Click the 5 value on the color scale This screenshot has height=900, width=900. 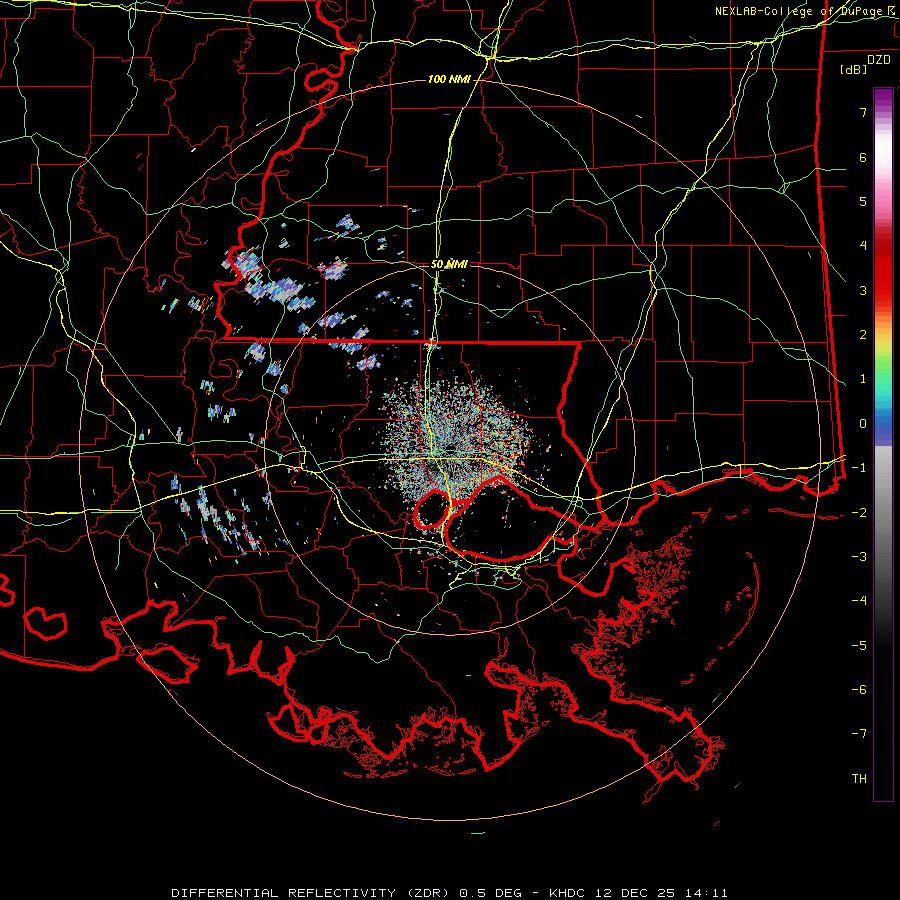(x=863, y=201)
